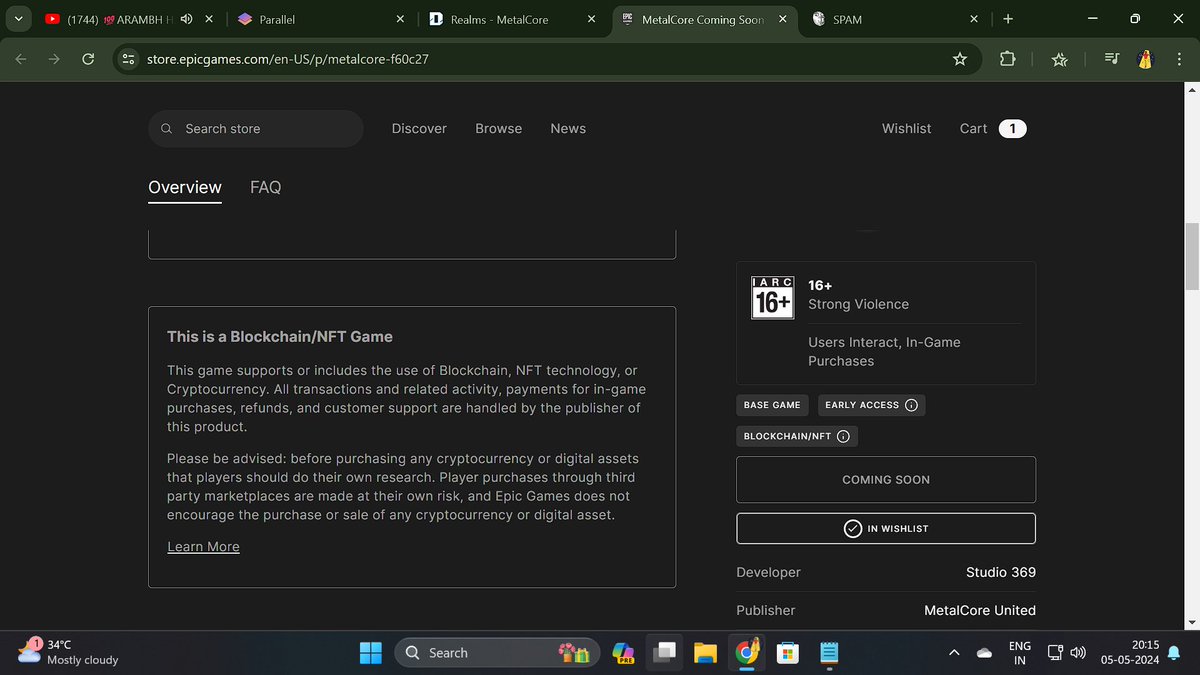Image resolution: width=1200 pixels, height=675 pixels.
Task: Click the EARLY ACCESS tag
Action: click(871, 405)
